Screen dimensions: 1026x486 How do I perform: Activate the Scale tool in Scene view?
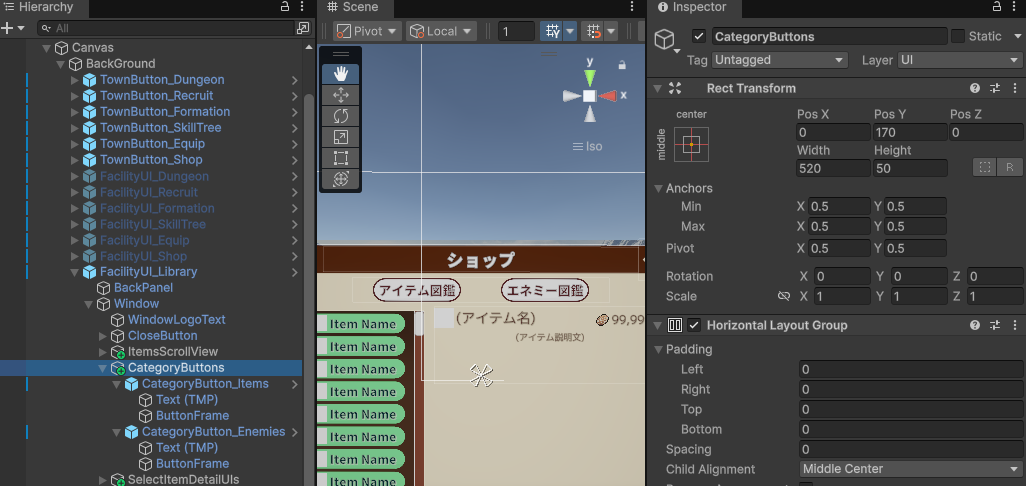[x=340, y=137]
